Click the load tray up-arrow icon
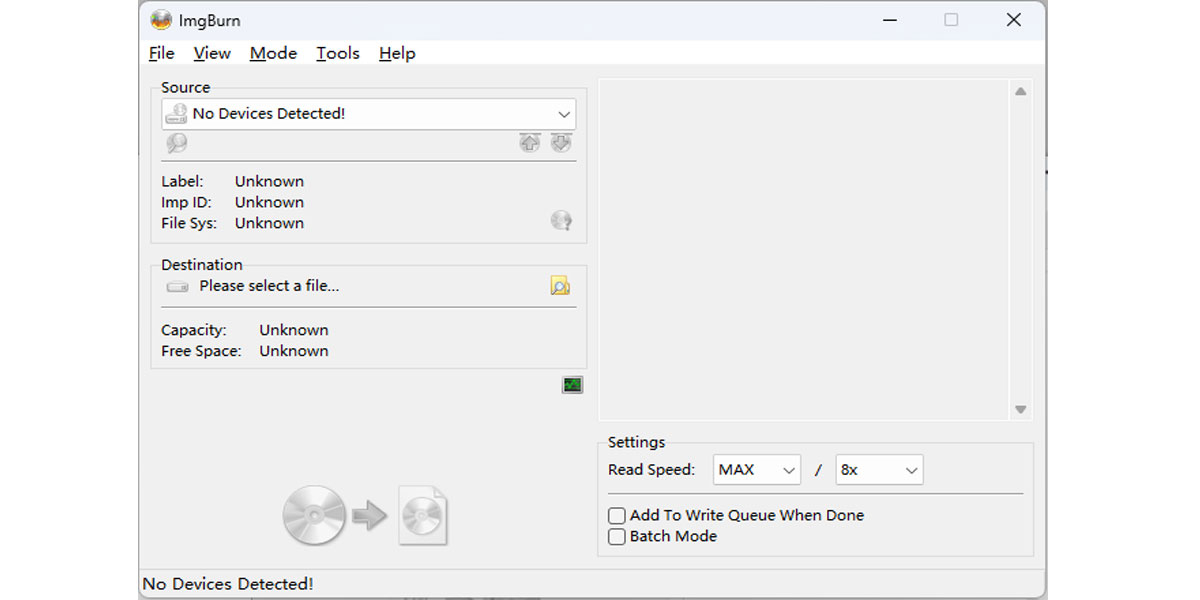 pyautogui.click(x=529, y=143)
